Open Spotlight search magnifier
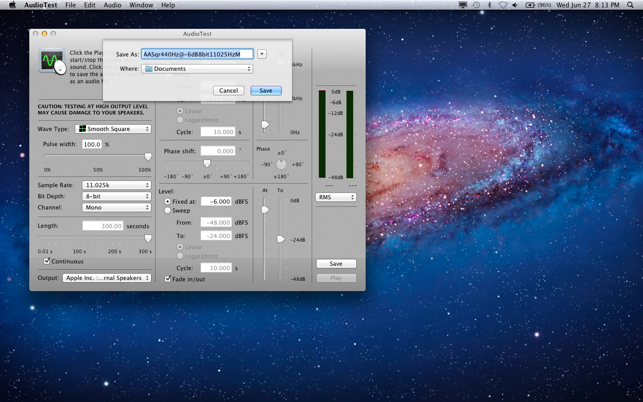643x402 pixels. 630,5
